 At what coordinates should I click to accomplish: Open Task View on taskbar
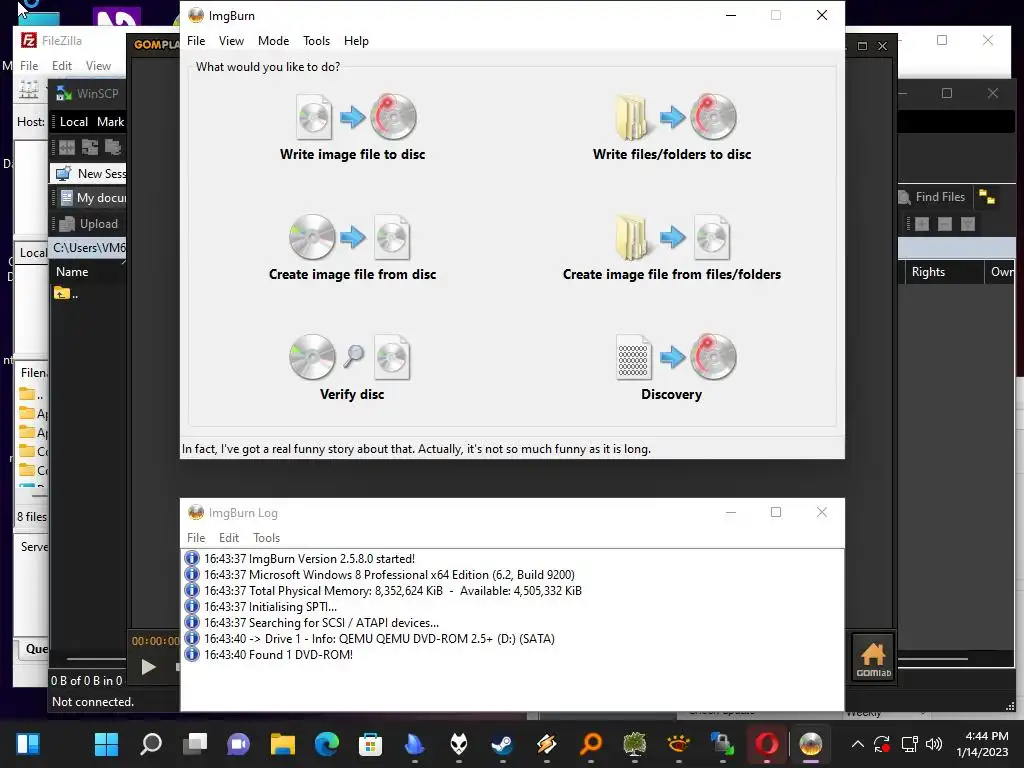coord(195,743)
